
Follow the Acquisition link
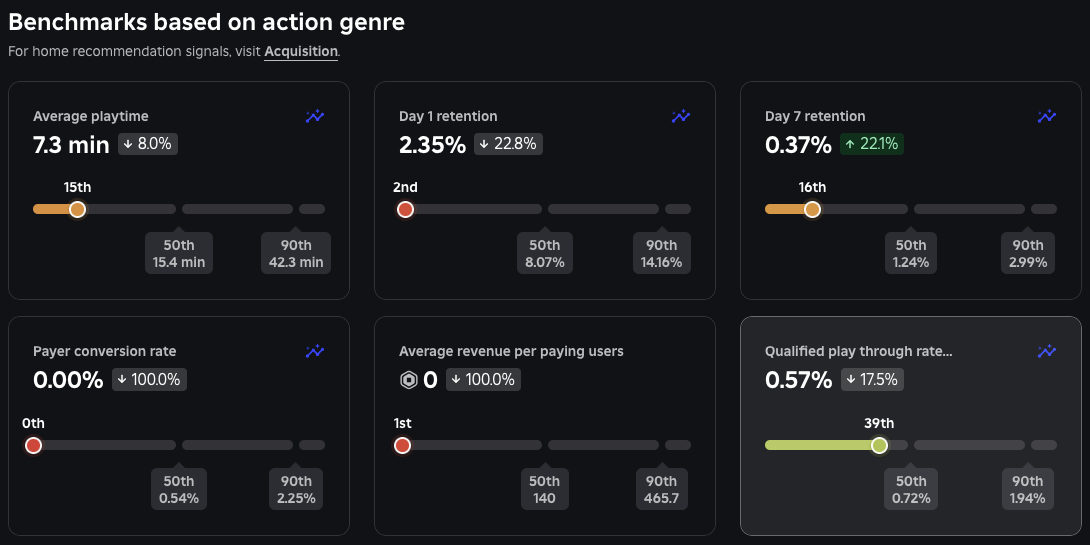[x=301, y=51]
